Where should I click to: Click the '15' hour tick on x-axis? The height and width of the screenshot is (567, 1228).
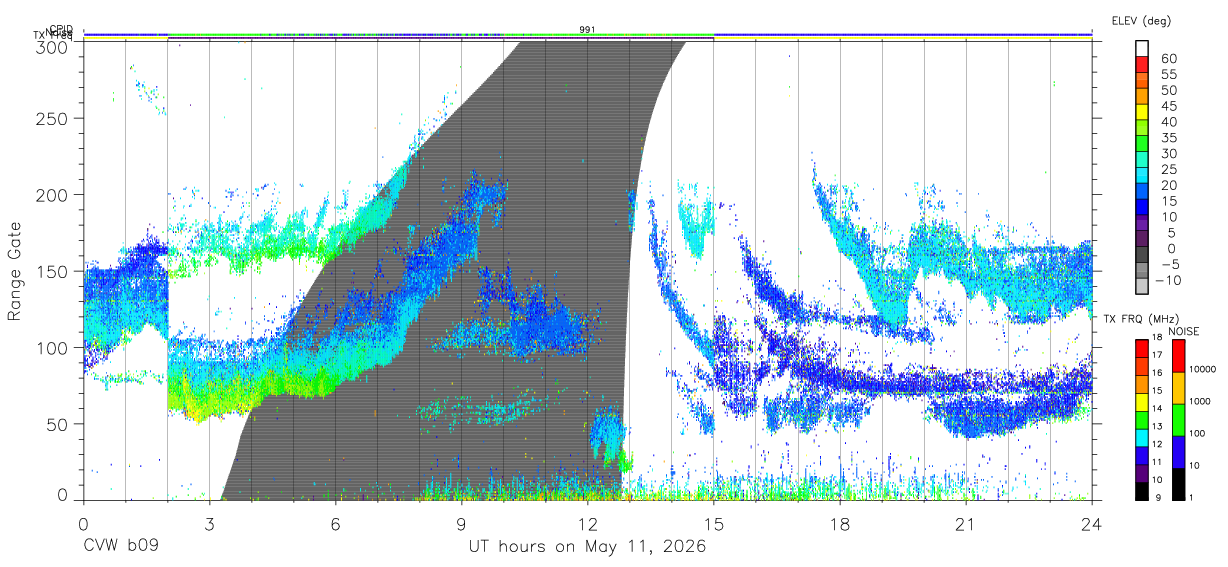click(x=714, y=524)
